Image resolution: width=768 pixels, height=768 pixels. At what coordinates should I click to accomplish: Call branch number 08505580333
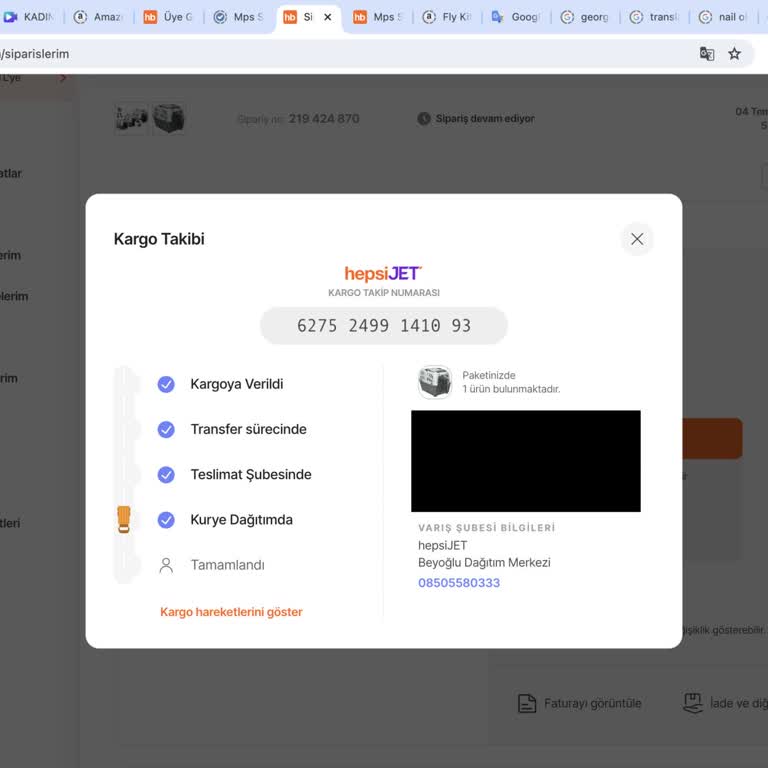pos(459,583)
